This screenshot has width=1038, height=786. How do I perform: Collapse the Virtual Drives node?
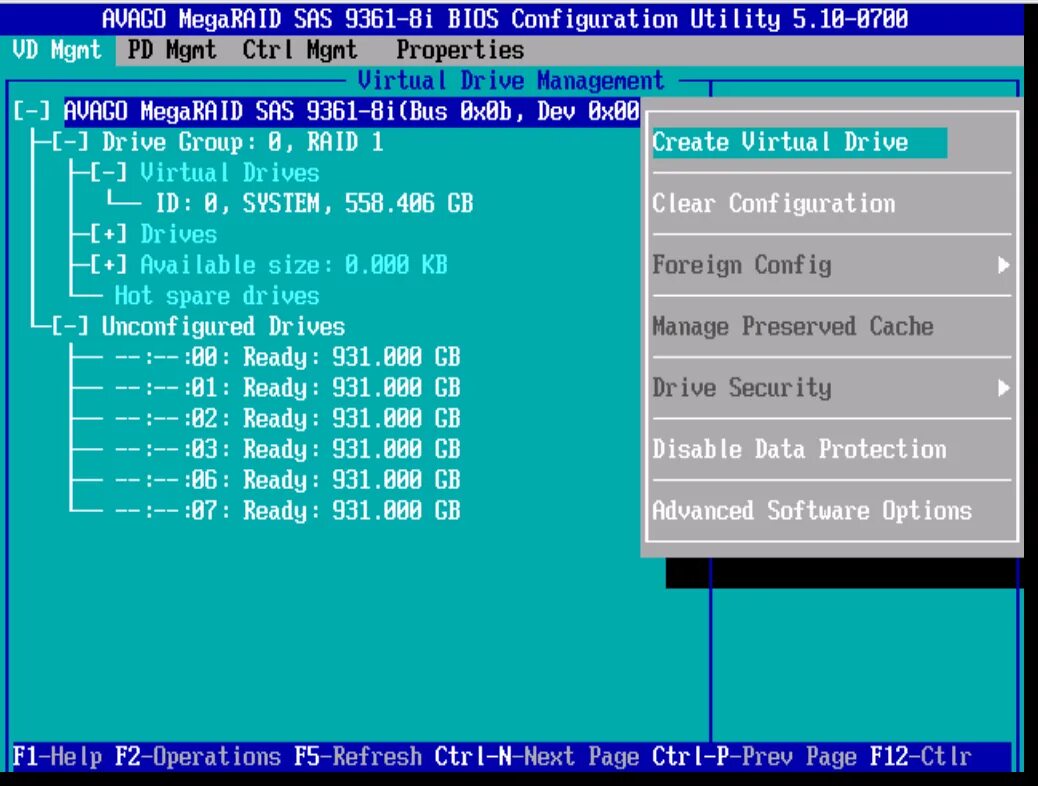point(109,173)
